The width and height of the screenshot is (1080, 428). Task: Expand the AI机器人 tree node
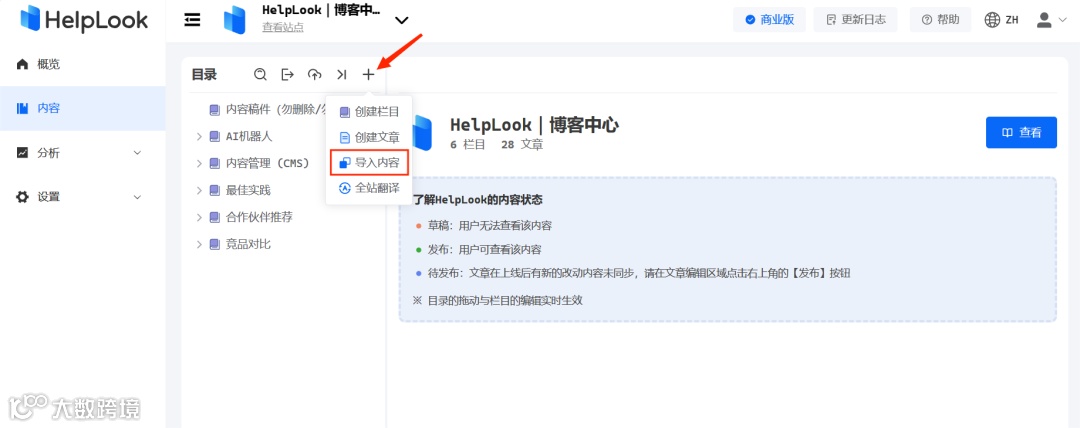[199, 136]
